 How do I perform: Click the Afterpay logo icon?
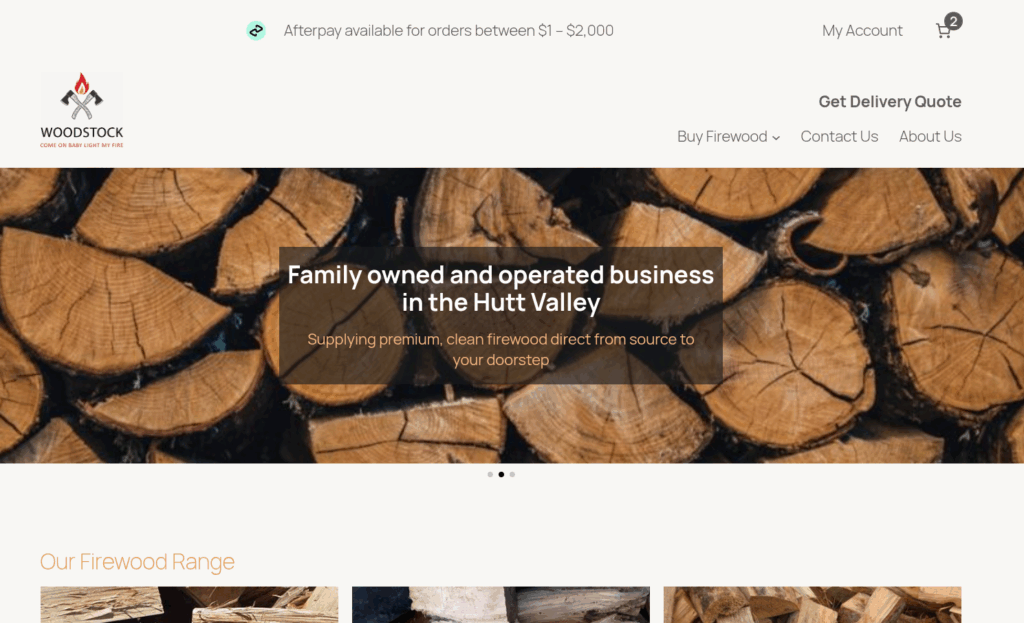(x=256, y=31)
